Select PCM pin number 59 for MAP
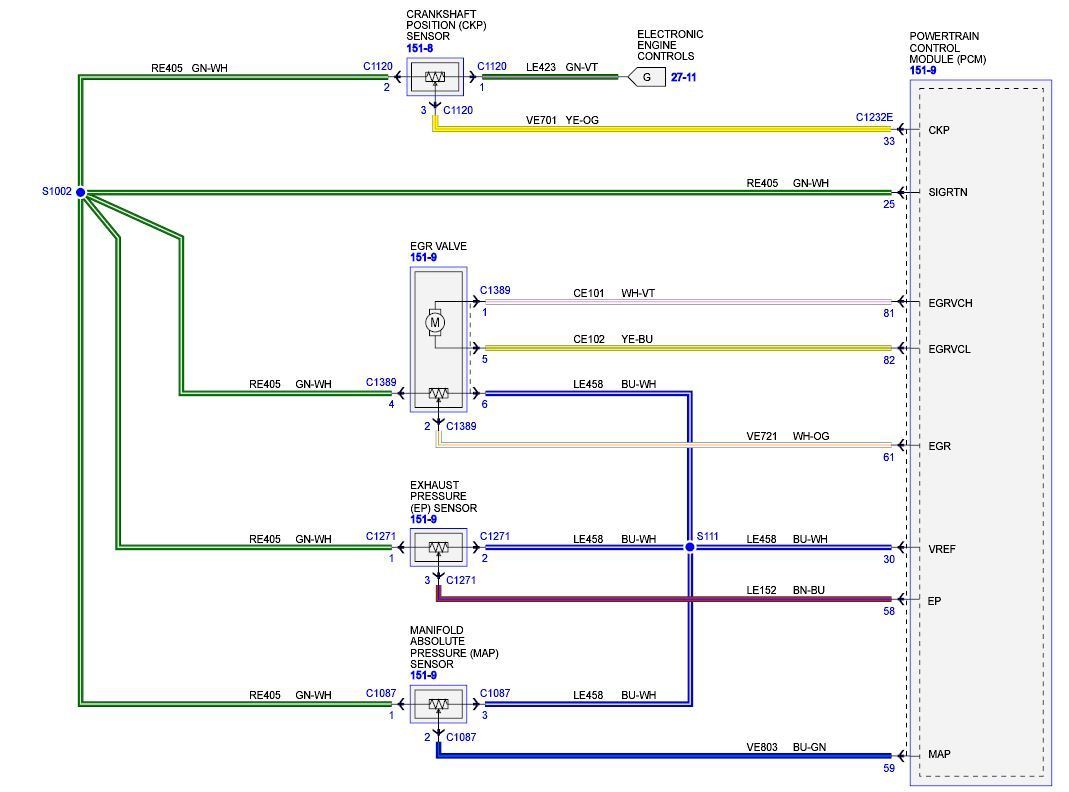 tap(888, 769)
